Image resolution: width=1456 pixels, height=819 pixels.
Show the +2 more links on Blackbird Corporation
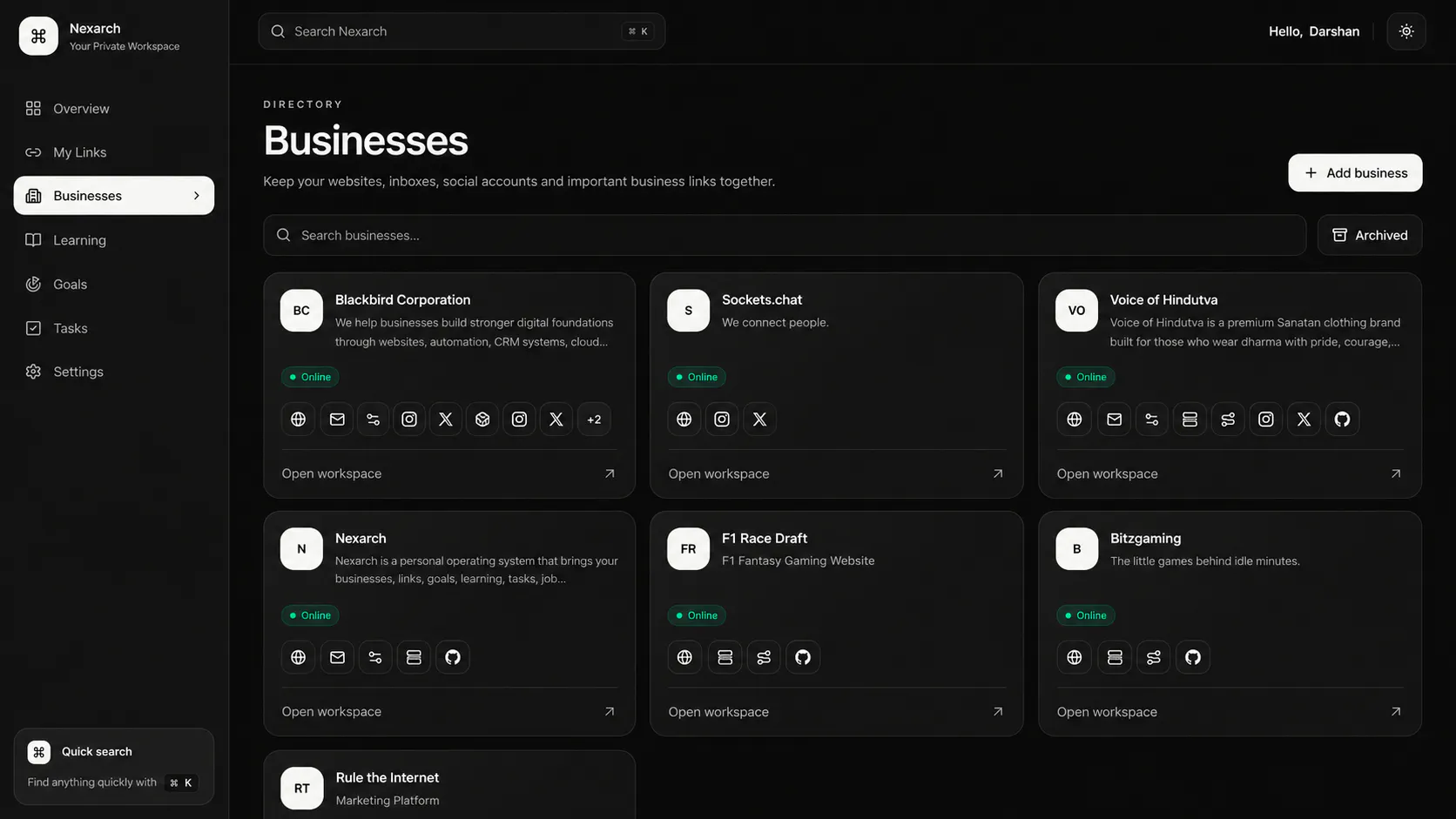(x=594, y=420)
